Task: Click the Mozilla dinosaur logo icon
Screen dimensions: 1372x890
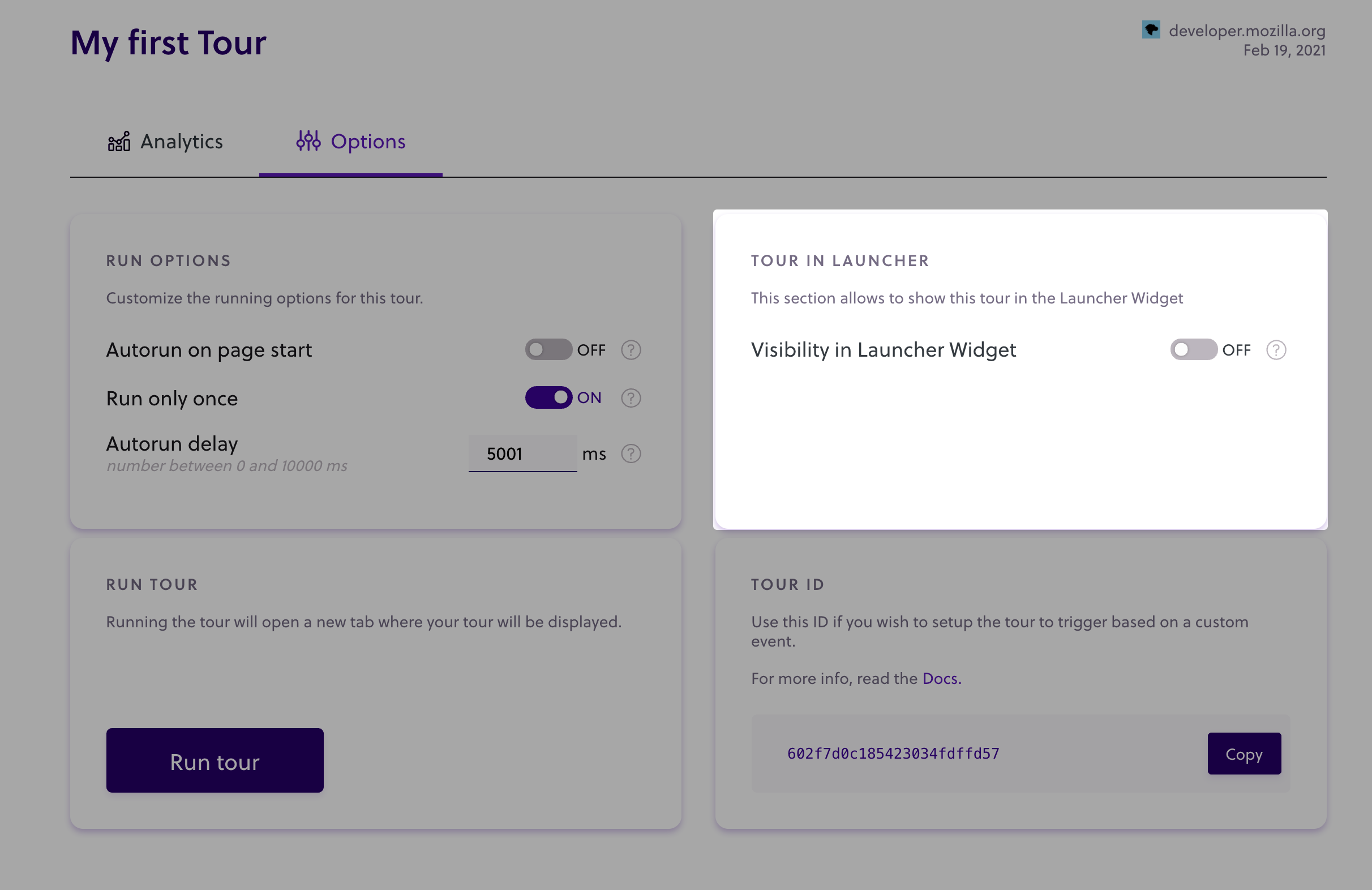Action: [x=1152, y=29]
